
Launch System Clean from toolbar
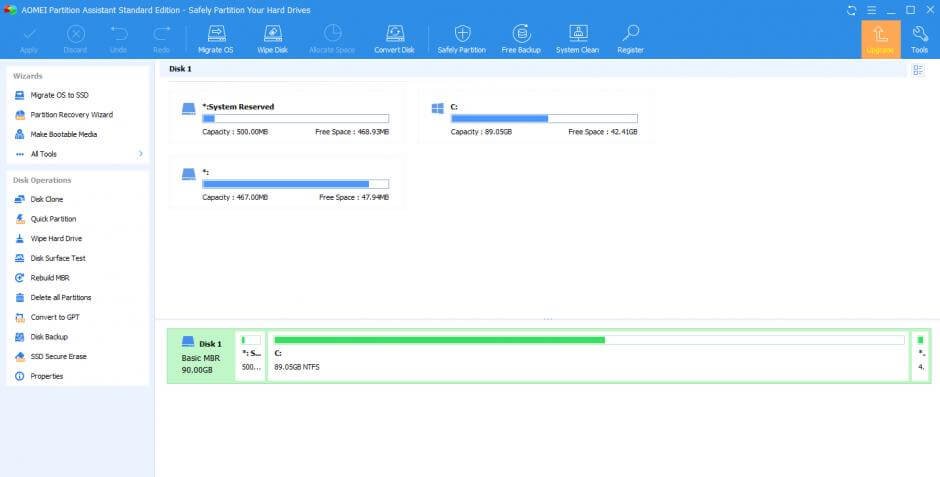pos(577,40)
